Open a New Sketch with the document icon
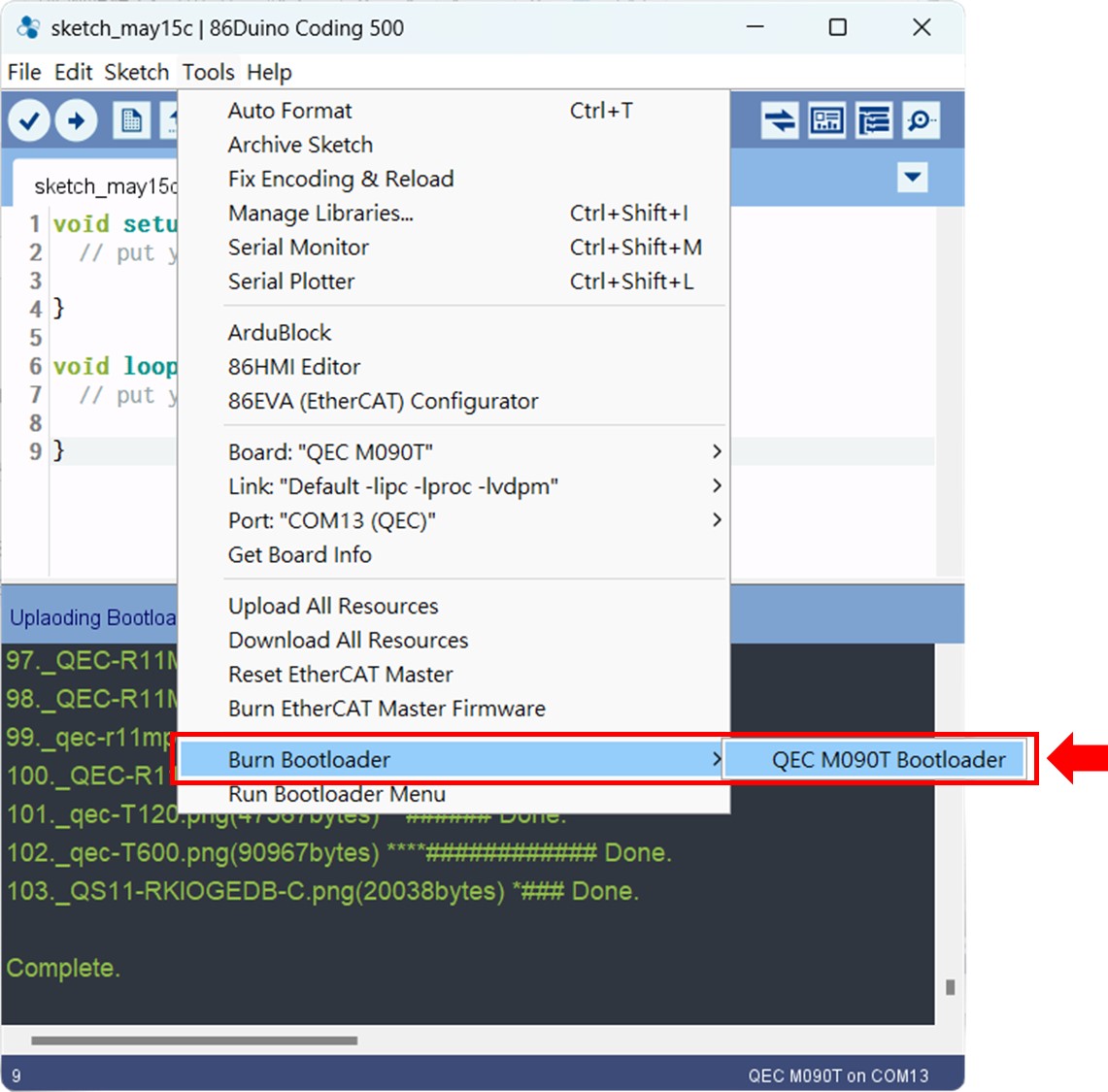1108x1092 pixels. (127, 120)
